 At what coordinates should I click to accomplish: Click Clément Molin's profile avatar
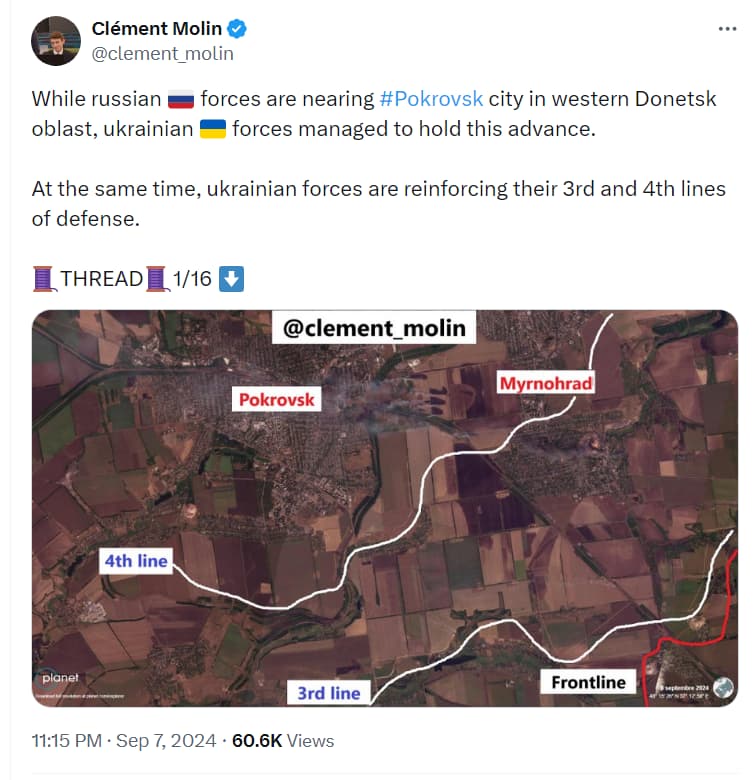(56, 41)
